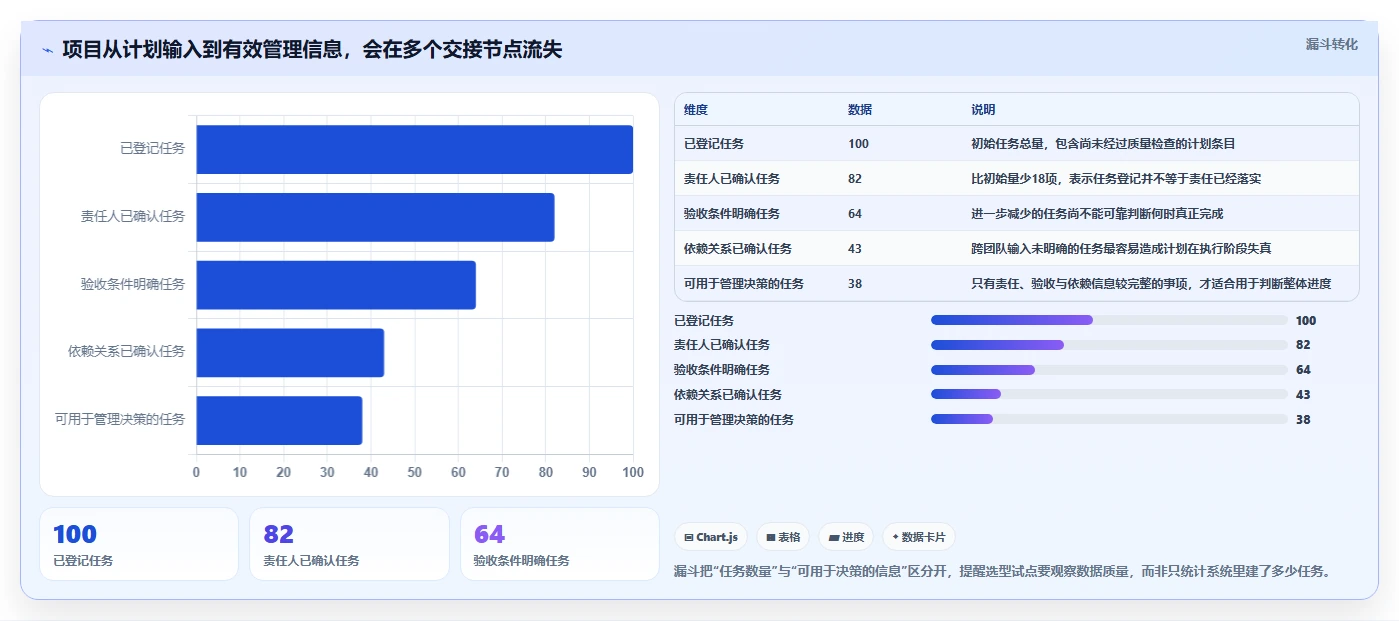Click the 验收条件明确任务 label on the chart axis
This screenshot has height=621, width=1399.
tap(133, 285)
